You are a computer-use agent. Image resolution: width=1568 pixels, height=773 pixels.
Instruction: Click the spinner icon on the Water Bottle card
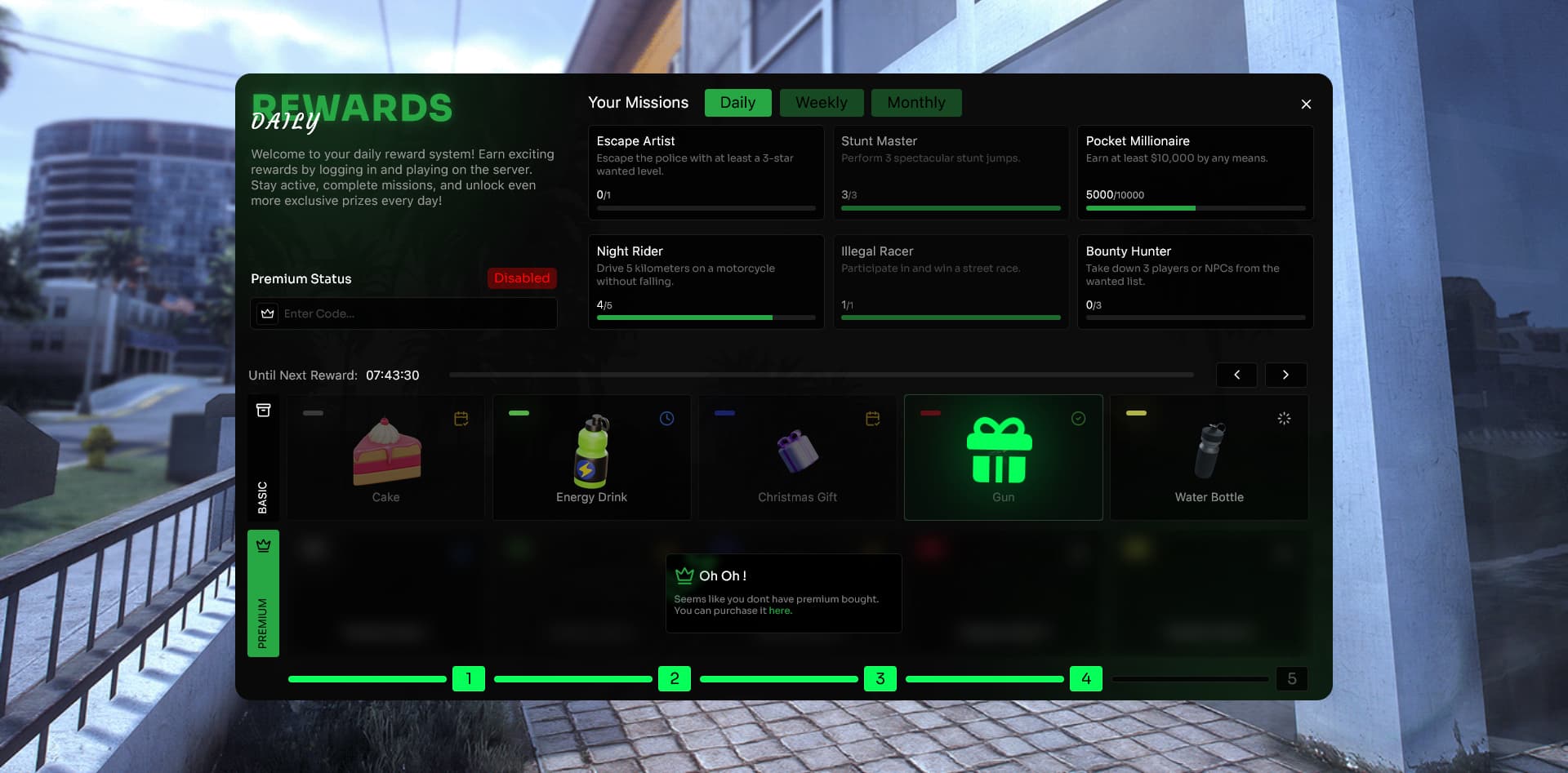click(1285, 418)
